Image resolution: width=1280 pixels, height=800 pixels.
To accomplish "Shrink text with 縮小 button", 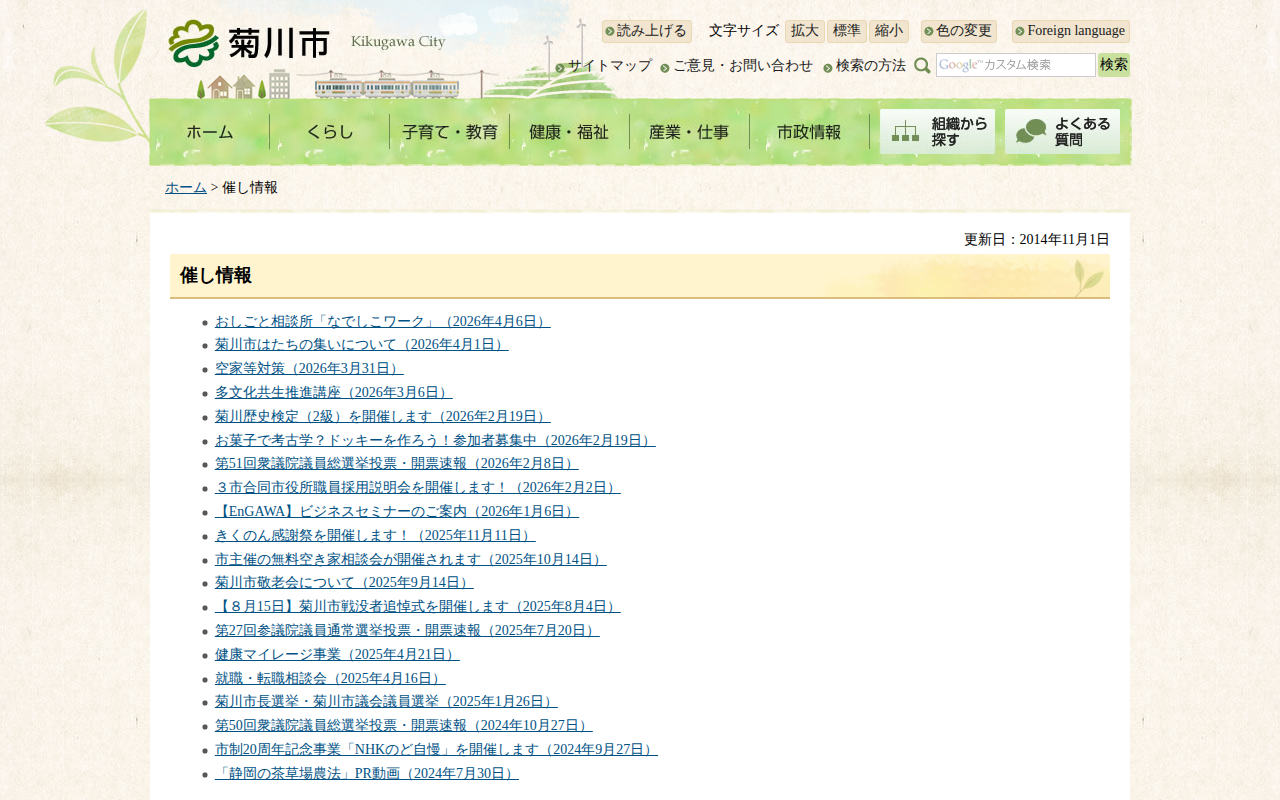I will (x=889, y=31).
